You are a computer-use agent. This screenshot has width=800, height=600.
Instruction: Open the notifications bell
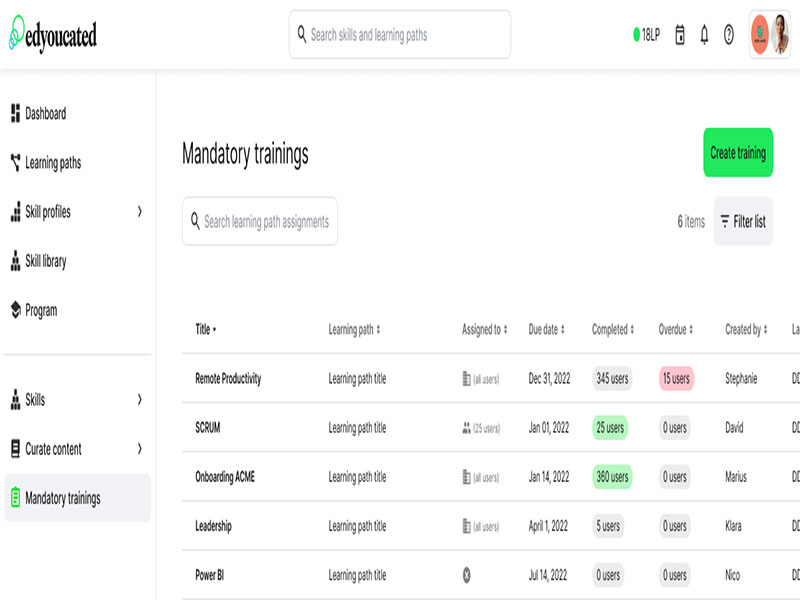tap(704, 35)
